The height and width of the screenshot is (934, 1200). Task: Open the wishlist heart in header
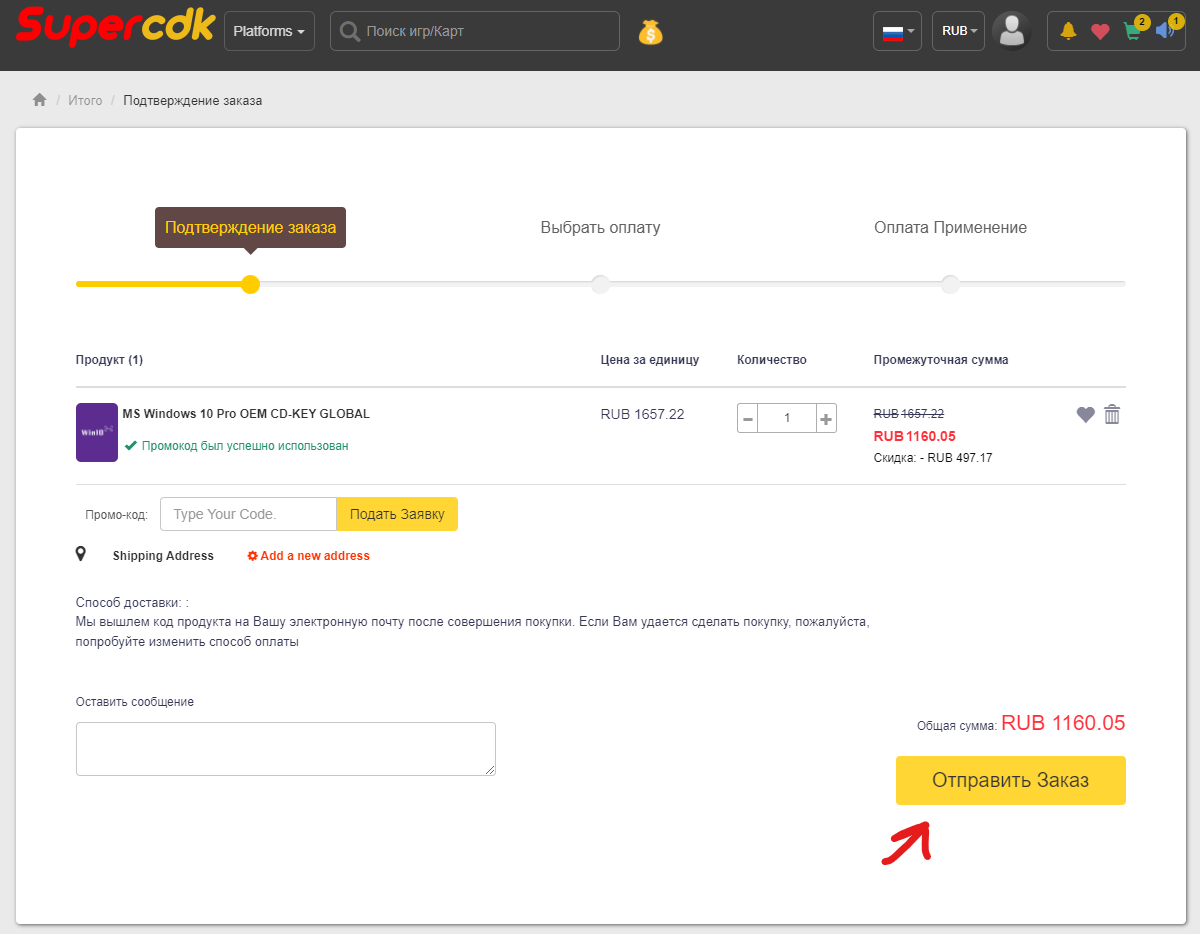1100,31
